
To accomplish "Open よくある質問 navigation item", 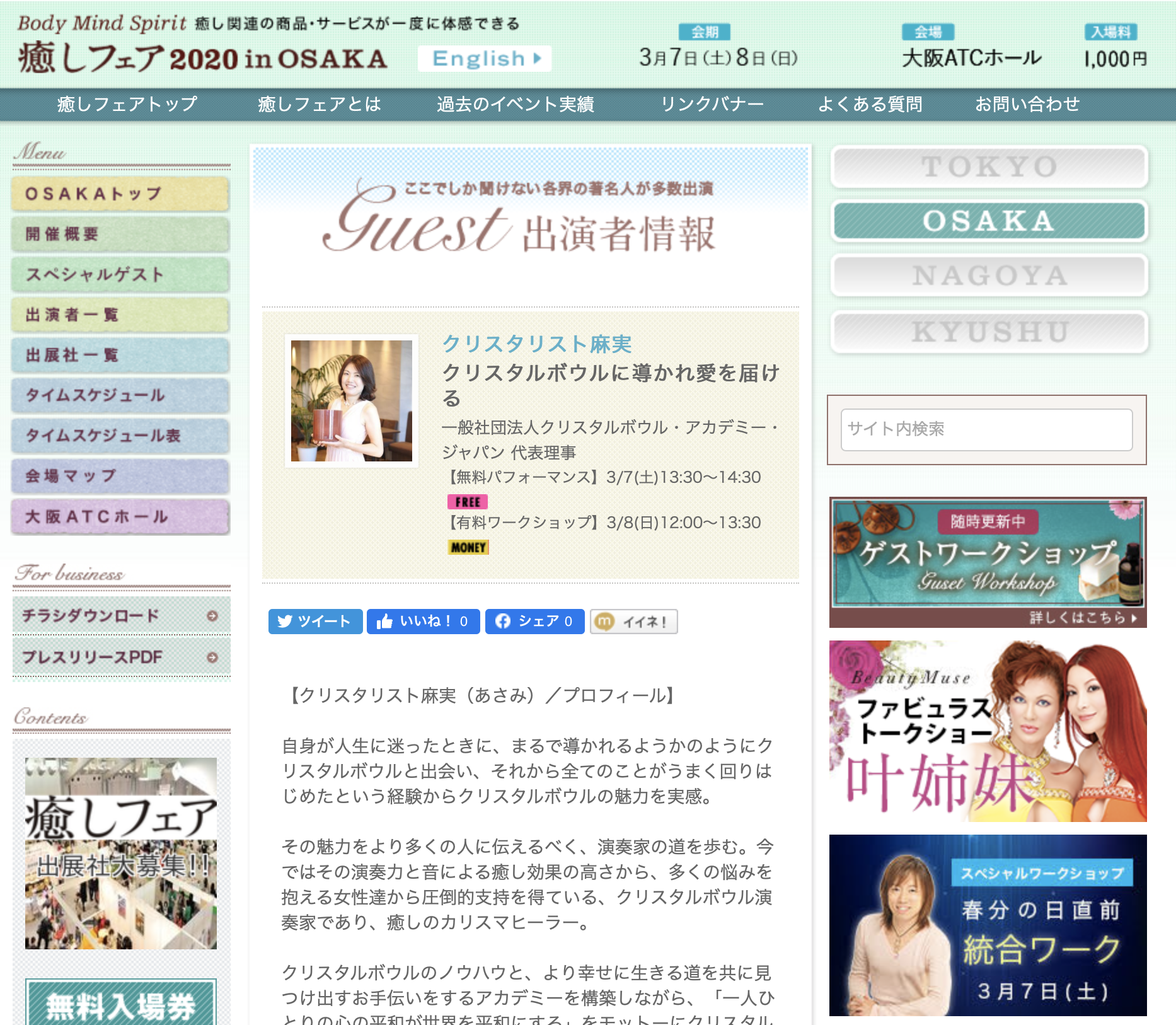I will 870,104.
